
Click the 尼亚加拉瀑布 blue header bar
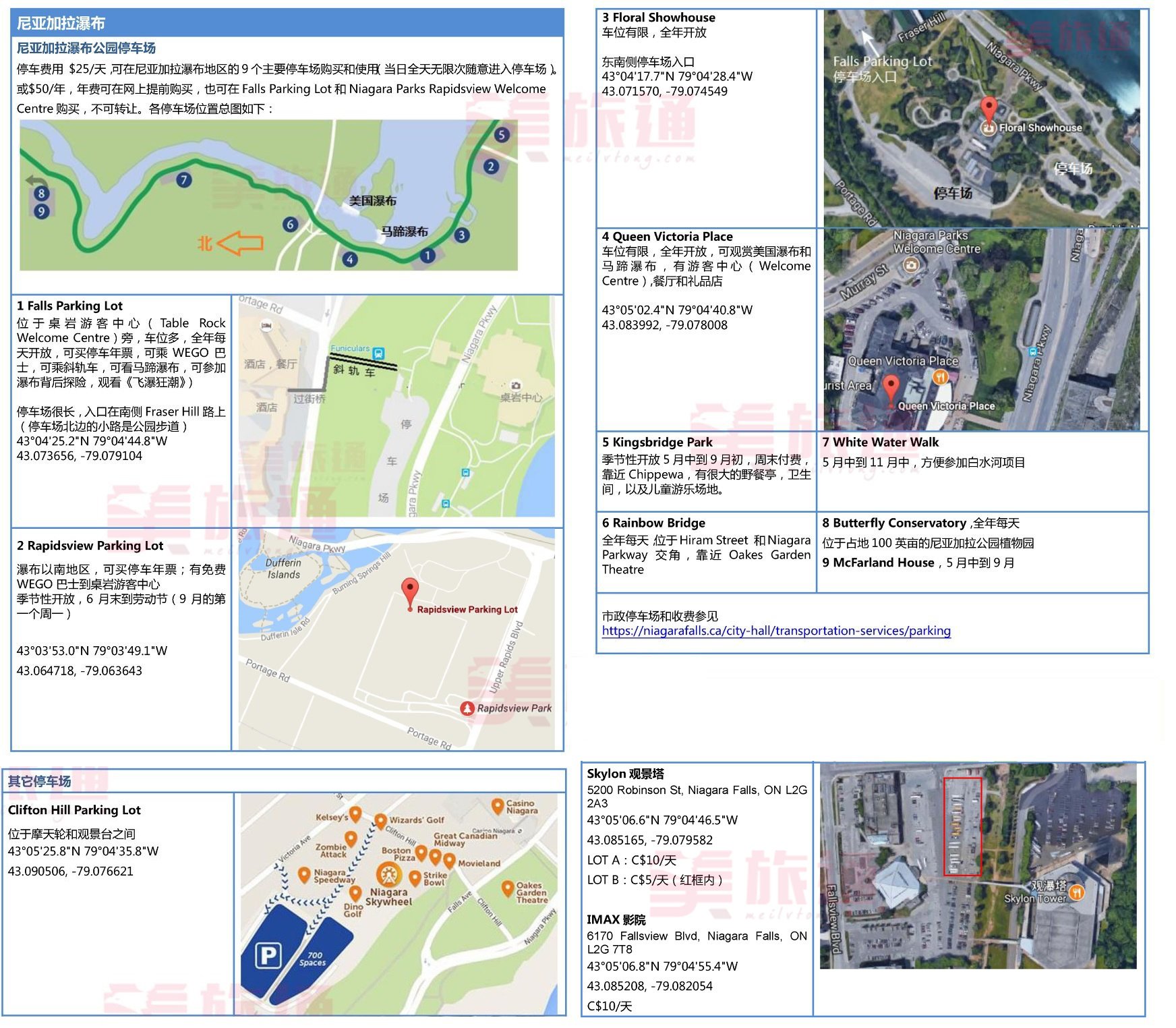click(287, 23)
